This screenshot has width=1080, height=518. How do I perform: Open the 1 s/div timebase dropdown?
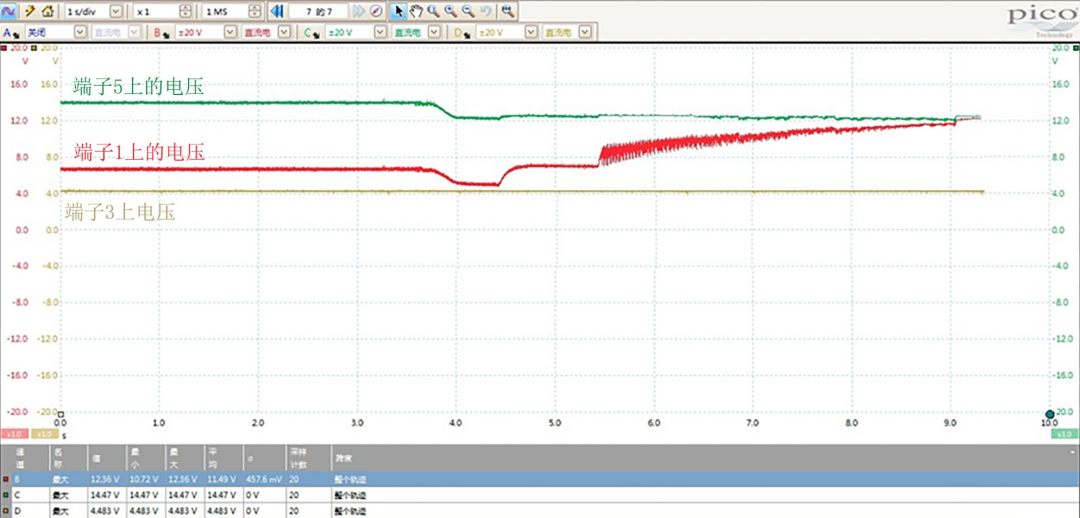pyautogui.click(x=116, y=12)
